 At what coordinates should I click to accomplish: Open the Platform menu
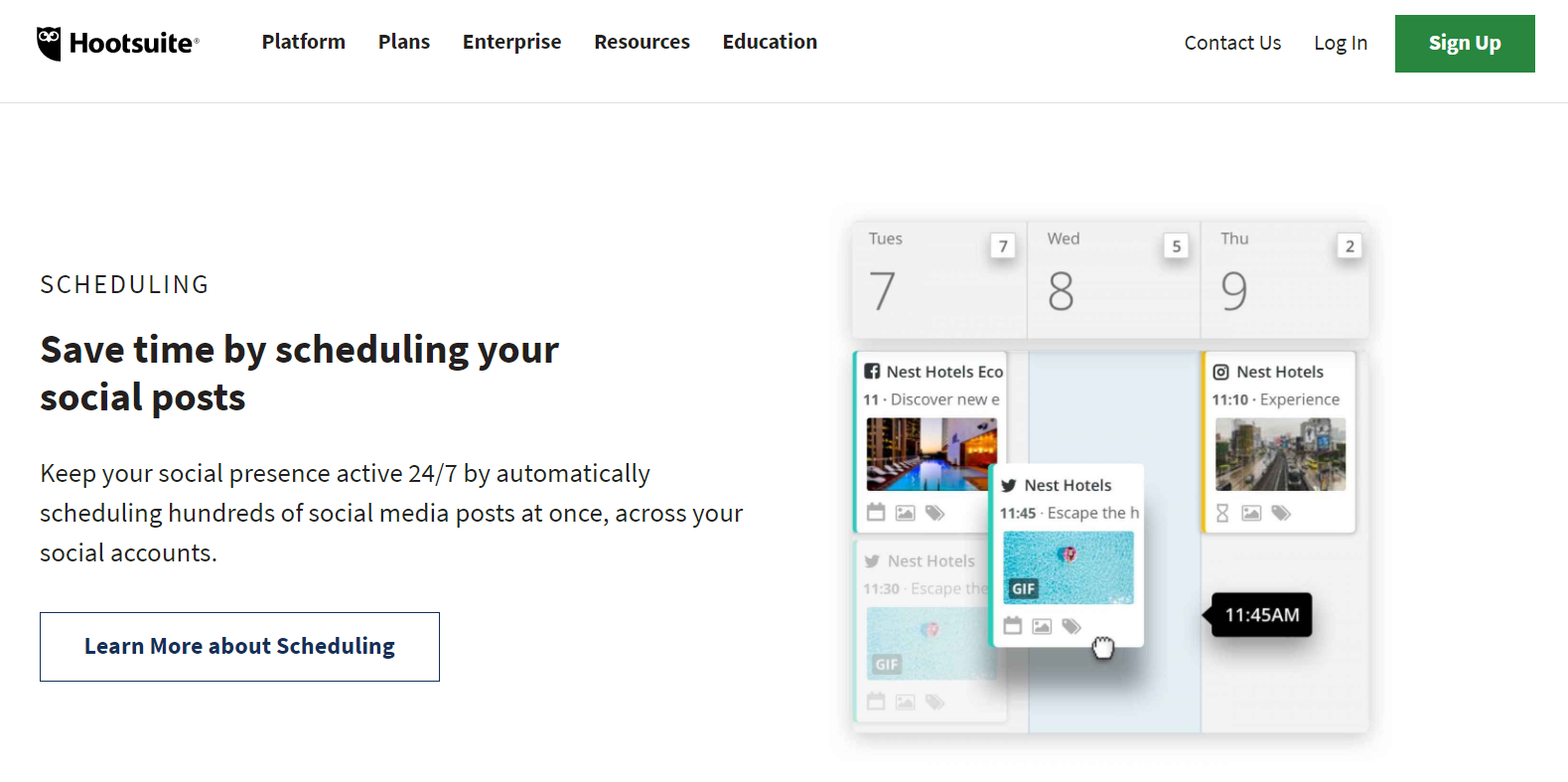[x=304, y=42]
